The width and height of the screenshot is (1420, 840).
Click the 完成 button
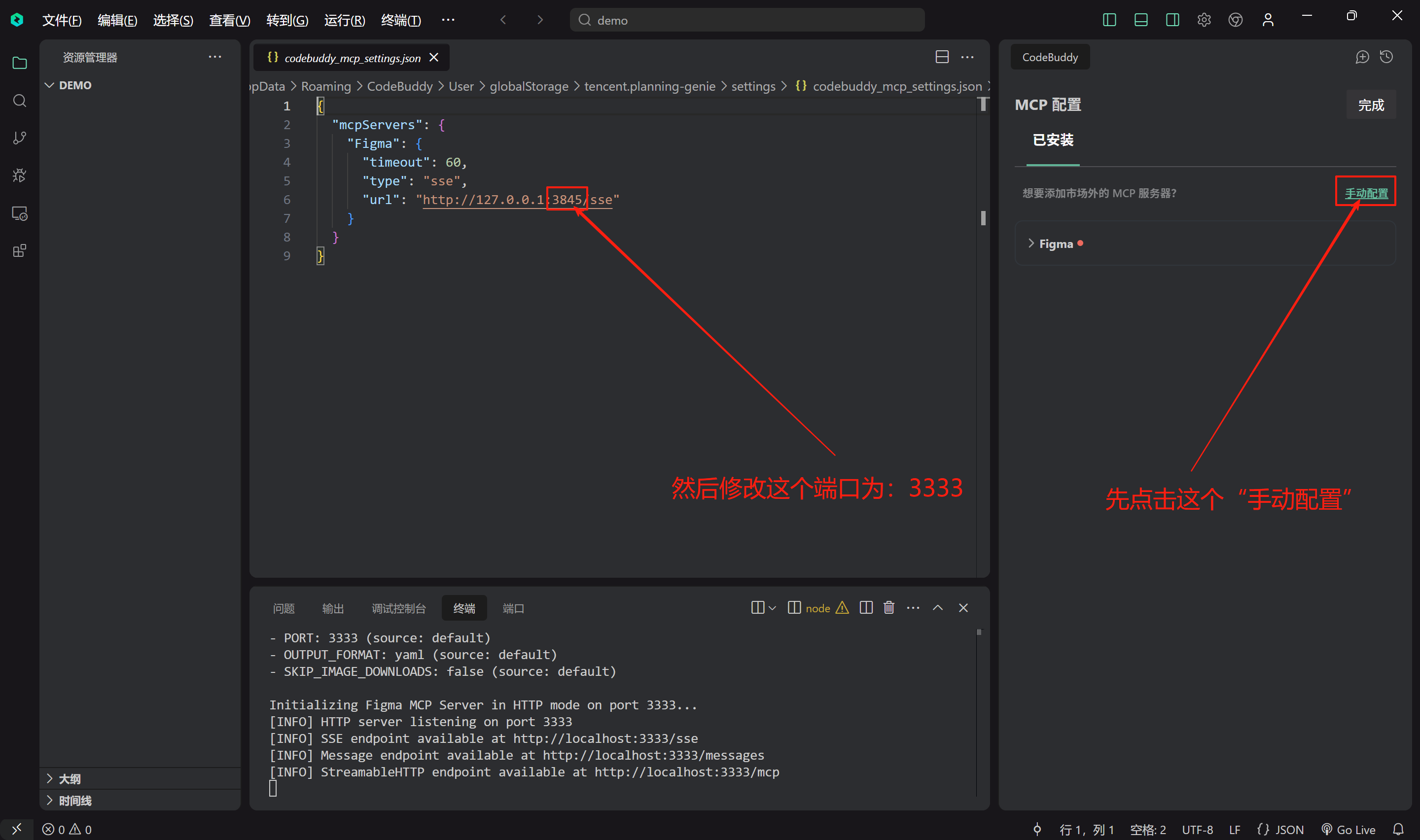(x=1371, y=105)
